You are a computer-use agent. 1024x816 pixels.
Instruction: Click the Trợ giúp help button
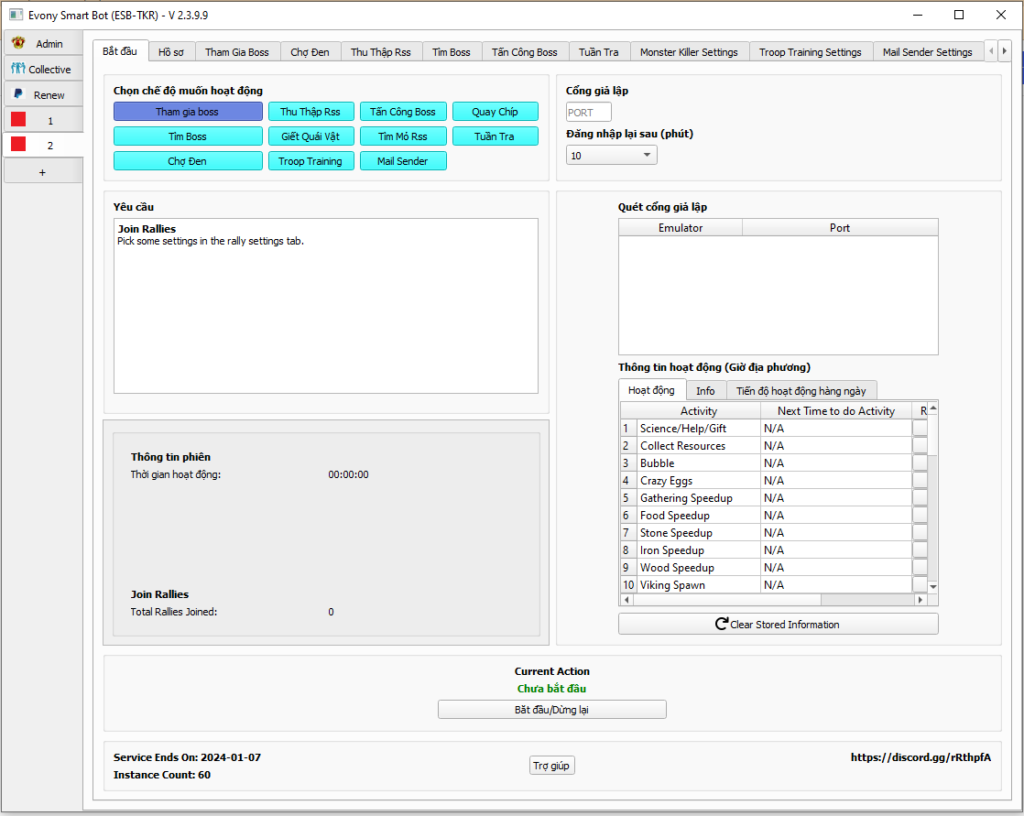pos(552,766)
